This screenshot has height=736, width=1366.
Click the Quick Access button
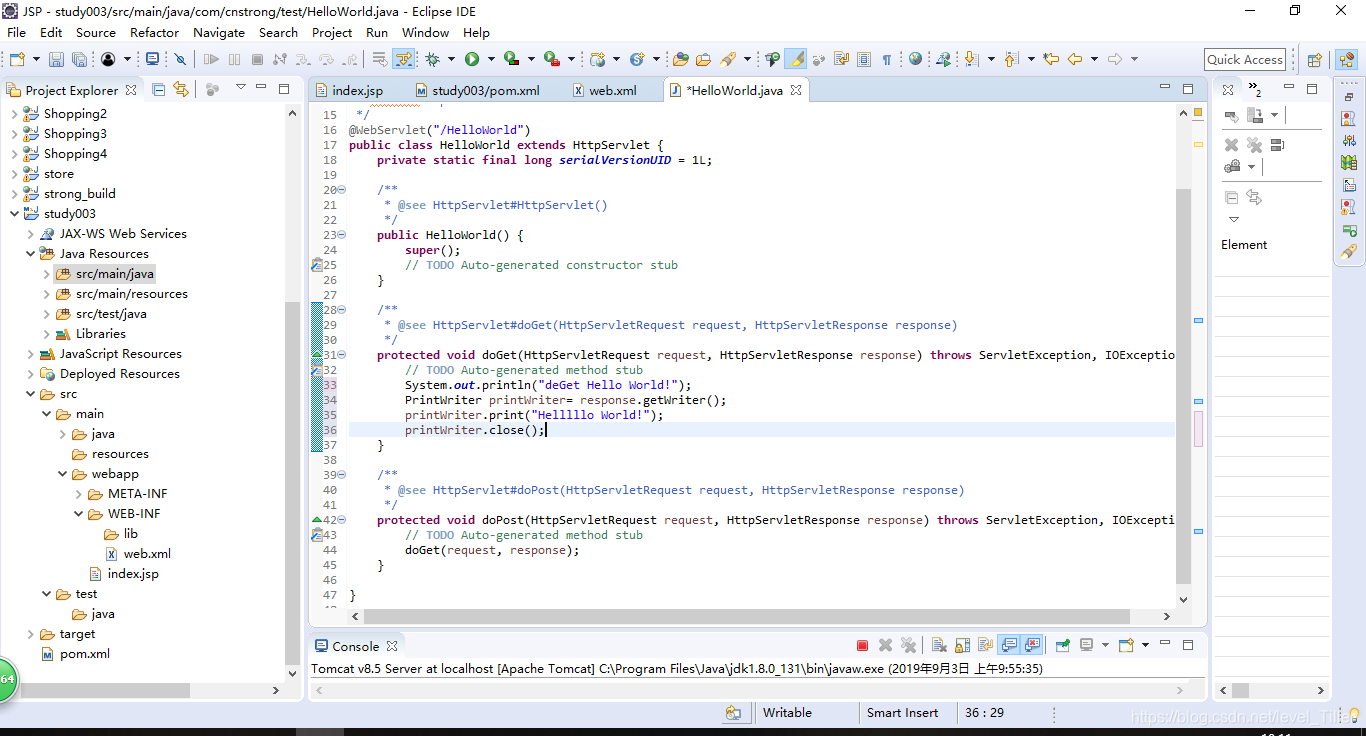pyautogui.click(x=1244, y=59)
